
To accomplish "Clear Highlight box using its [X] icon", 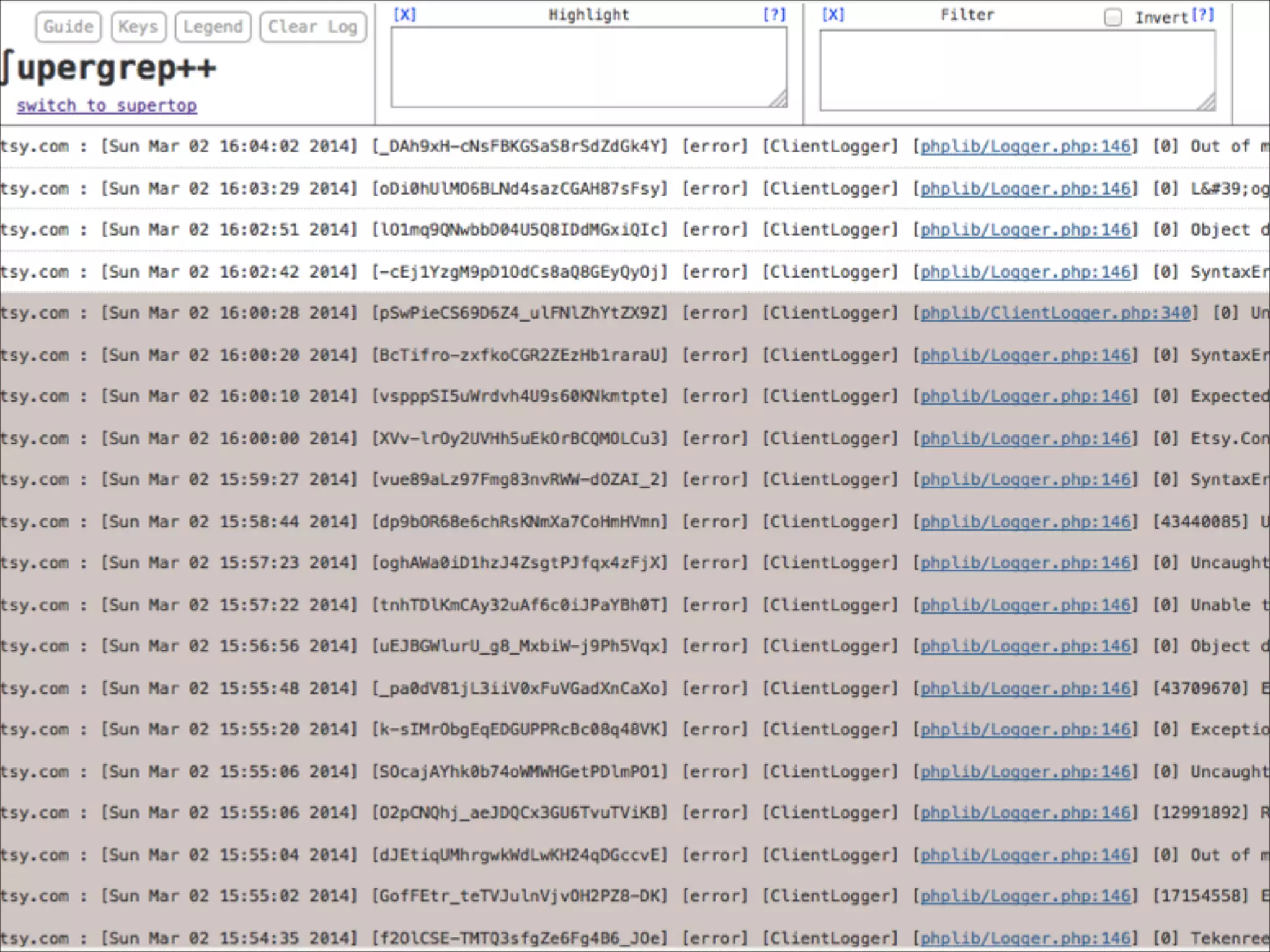I will pyautogui.click(x=404, y=15).
